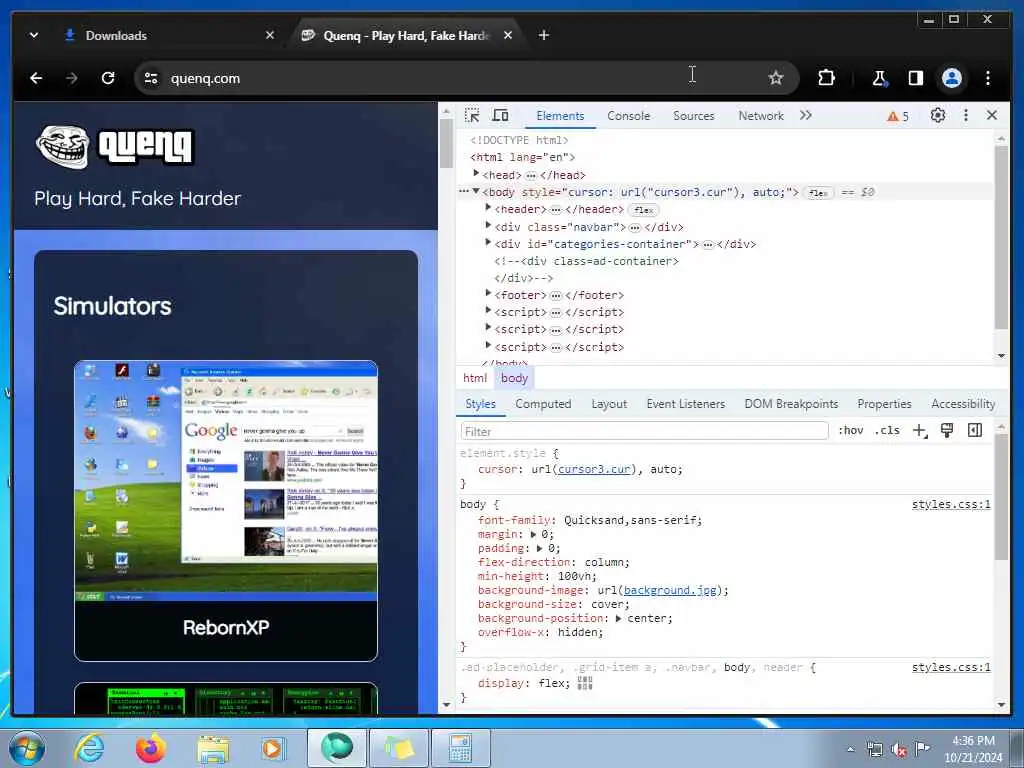Open the Properties tab
This screenshot has width=1024, height=768.
tap(884, 404)
